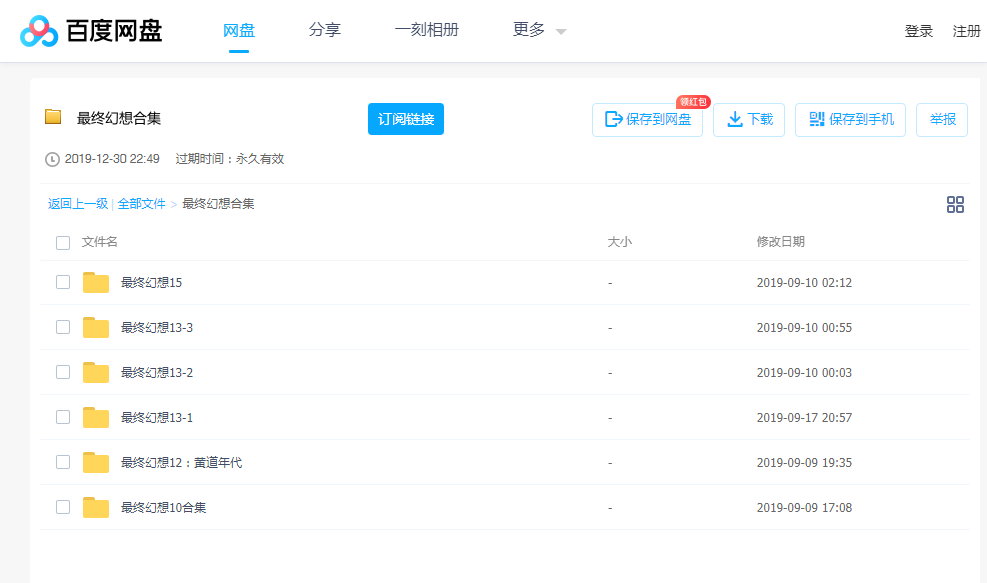
Task: Sort by the 修改日期 column header
Action: pyautogui.click(x=781, y=242)
